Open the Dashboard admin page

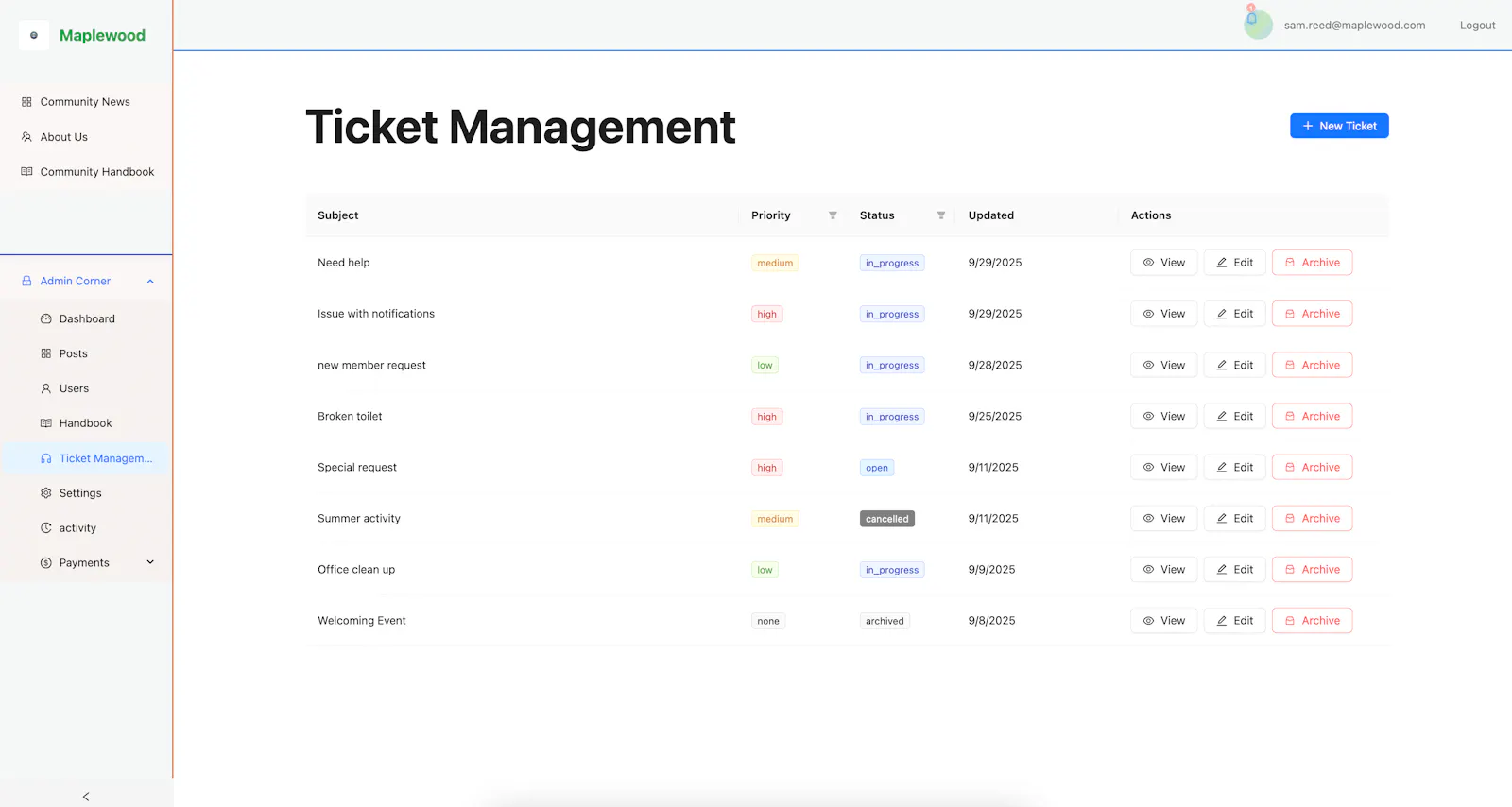86,319
